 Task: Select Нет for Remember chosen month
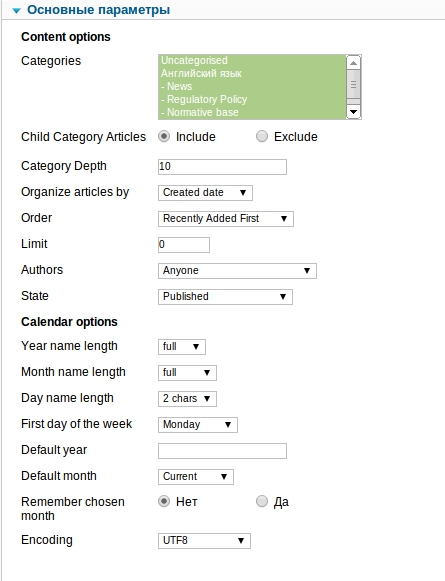tap(164, 501)
